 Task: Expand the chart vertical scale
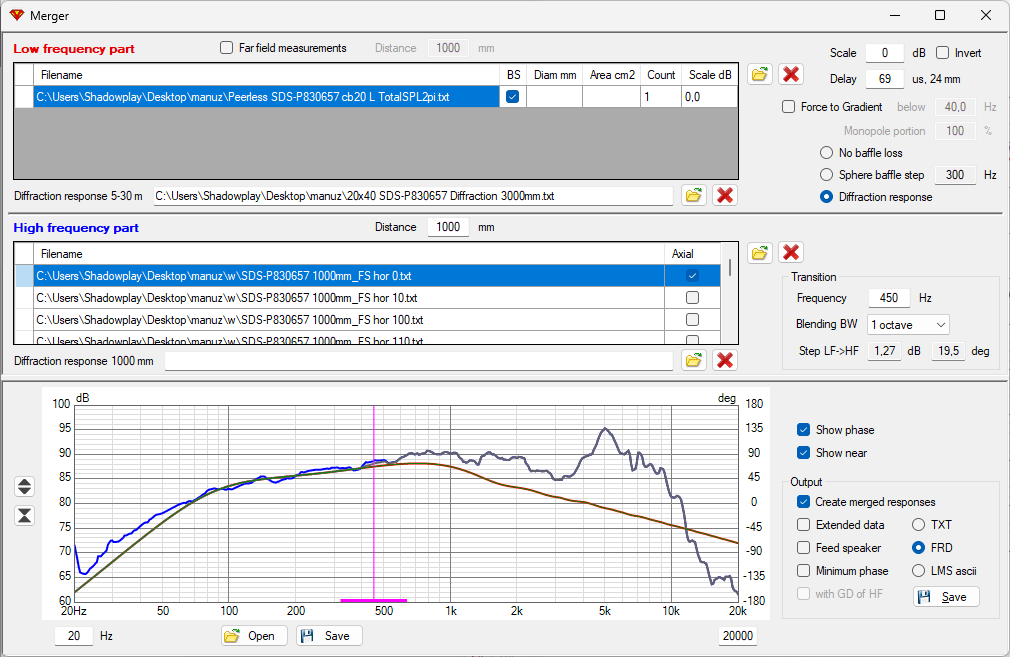tap(24, 486)
